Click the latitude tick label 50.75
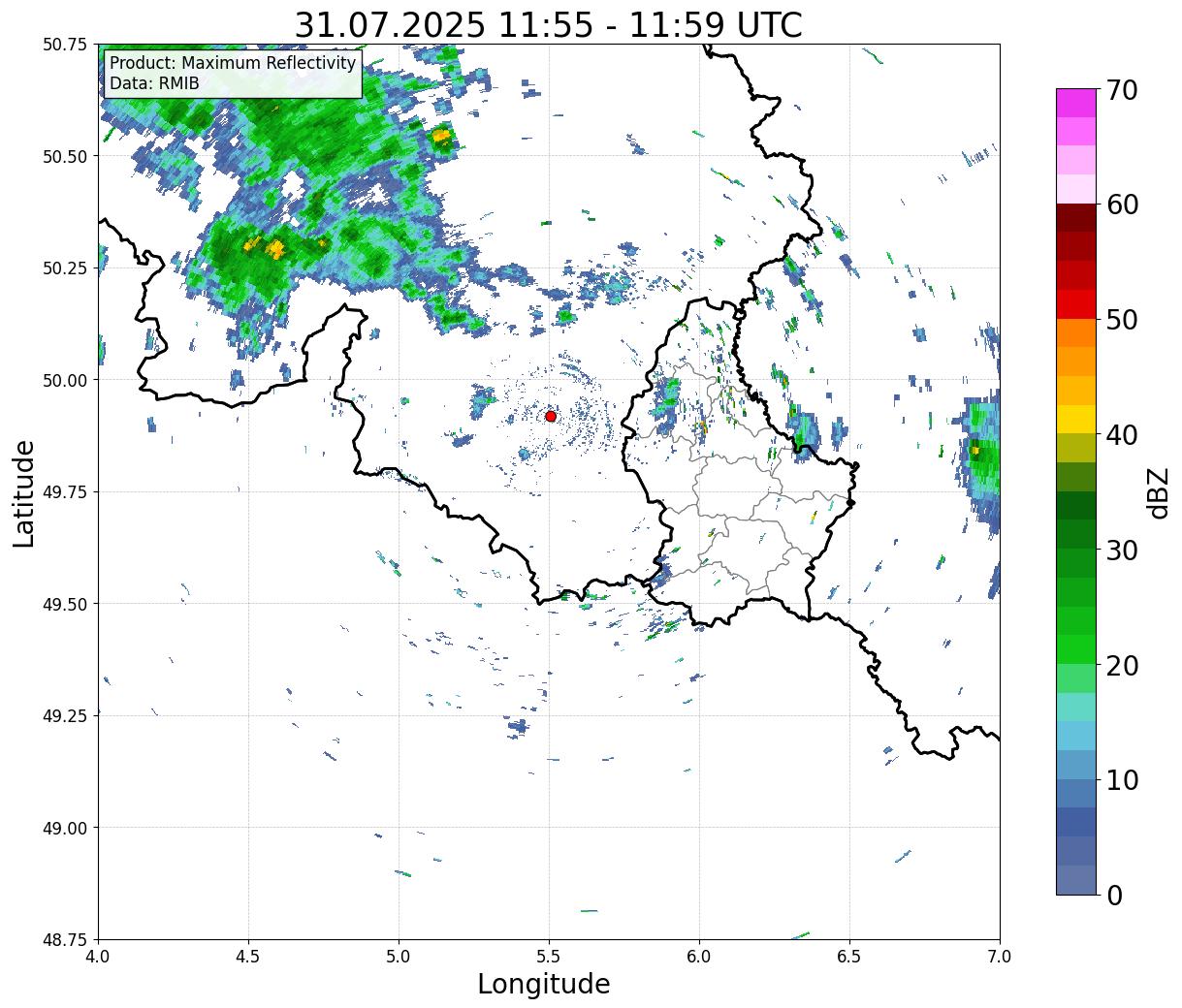Viewport: 1182px width, 1008px height. point(65,45)
